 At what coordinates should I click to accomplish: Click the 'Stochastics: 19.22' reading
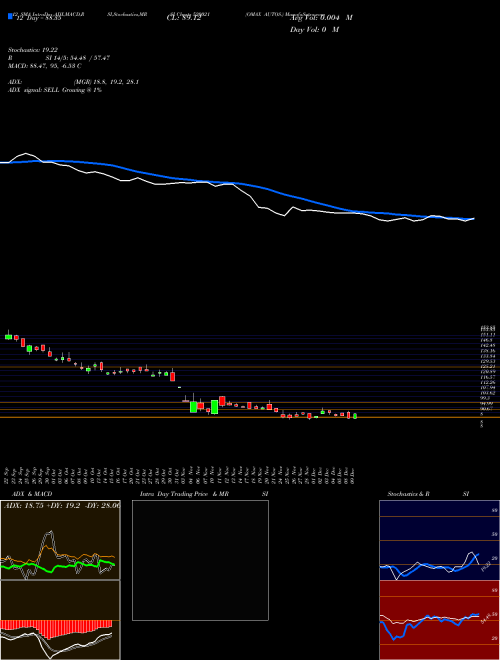click(x=31, y=49)
